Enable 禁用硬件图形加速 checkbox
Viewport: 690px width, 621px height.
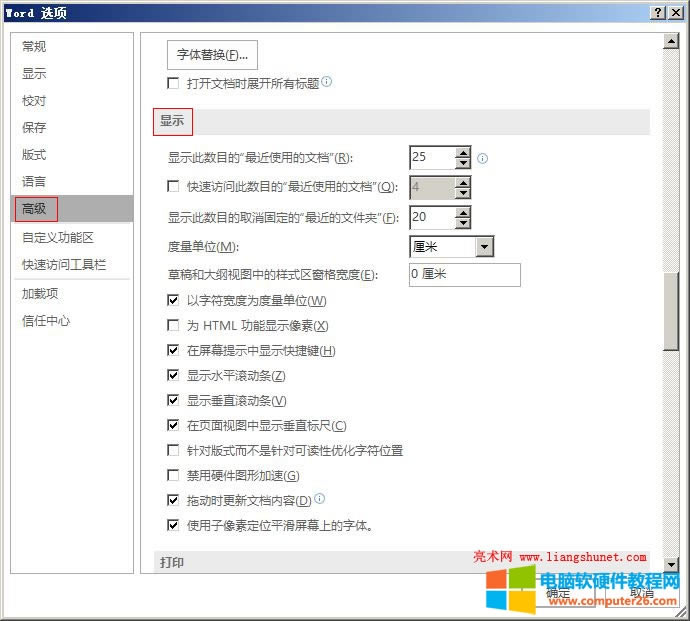pos(173,476)
